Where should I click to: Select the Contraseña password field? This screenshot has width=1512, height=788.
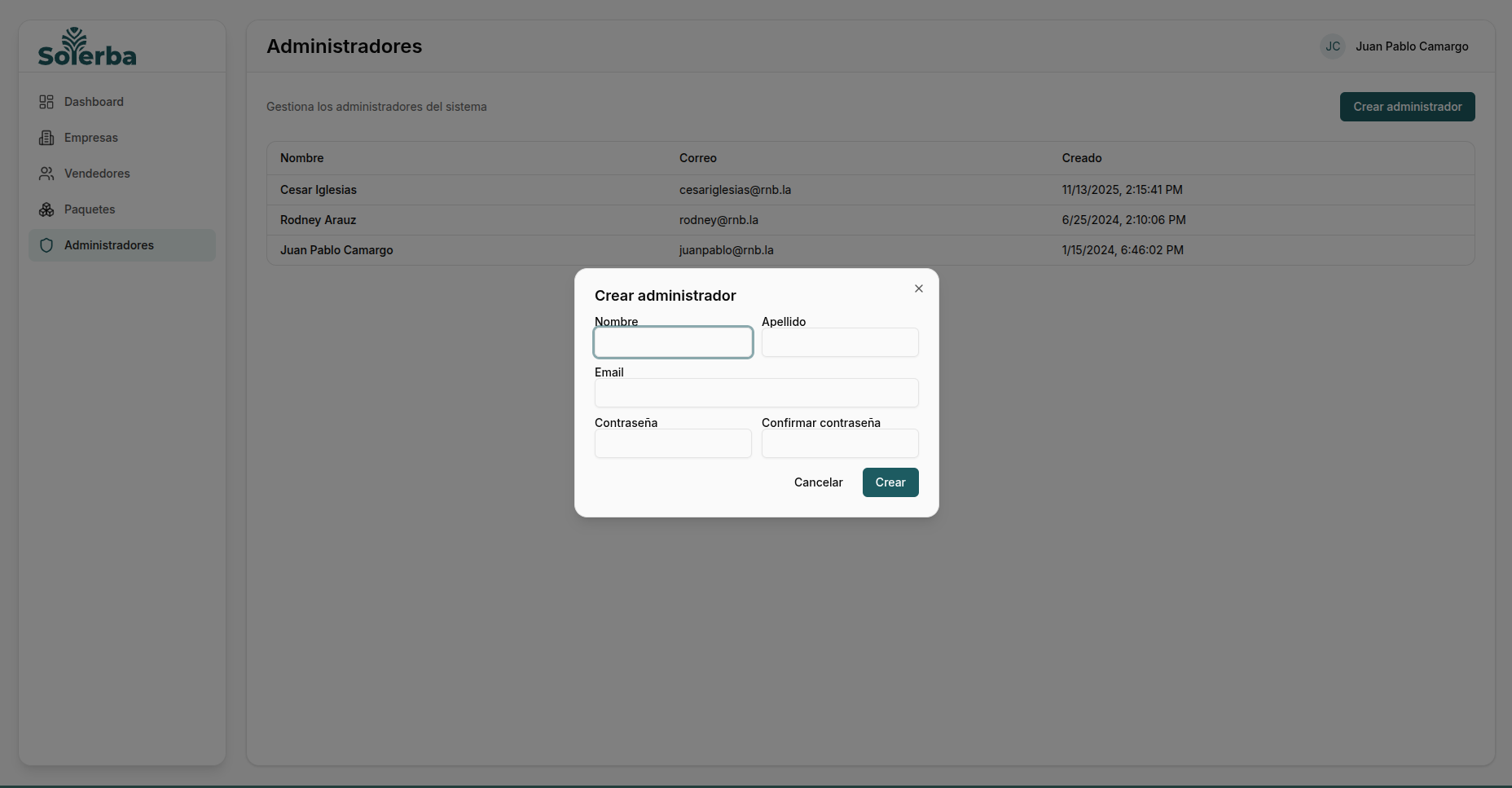pyautogui.click(x=673, y=443)
